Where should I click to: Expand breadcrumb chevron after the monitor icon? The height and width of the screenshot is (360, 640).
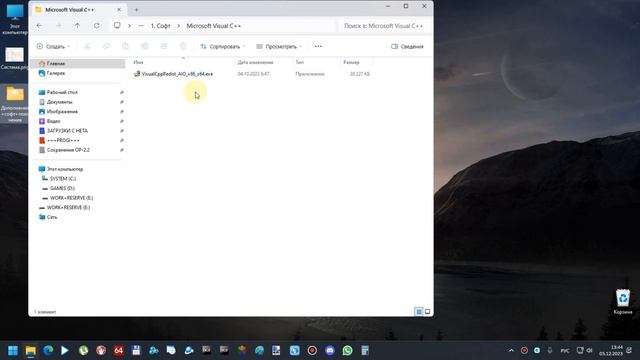pyautogui.click(x=129, y=26)
